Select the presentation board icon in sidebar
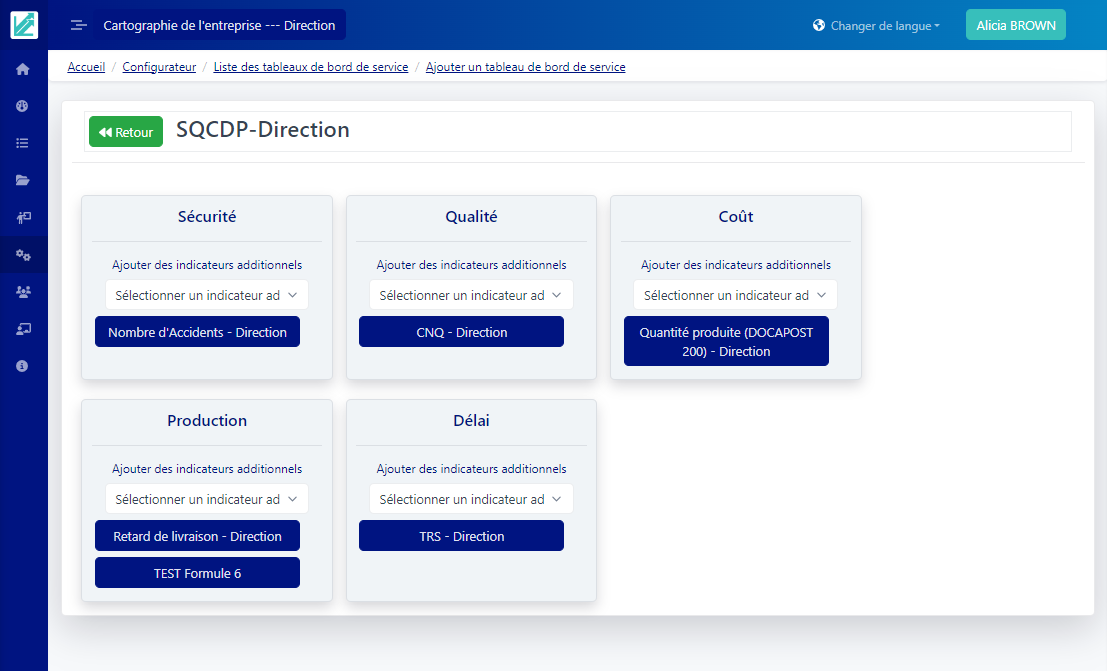The image size is (1107, 671). [x=22, y=217]
